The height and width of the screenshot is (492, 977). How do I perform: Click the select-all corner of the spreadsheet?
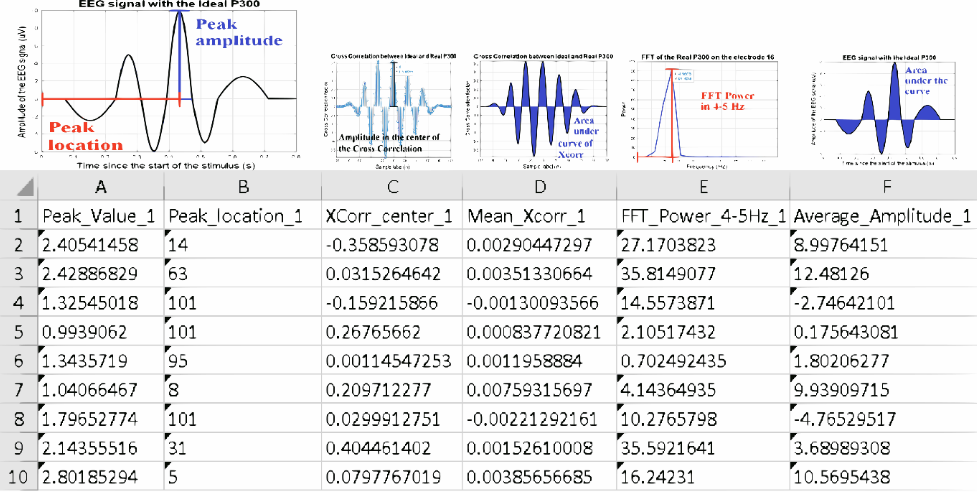pos(17,186)
